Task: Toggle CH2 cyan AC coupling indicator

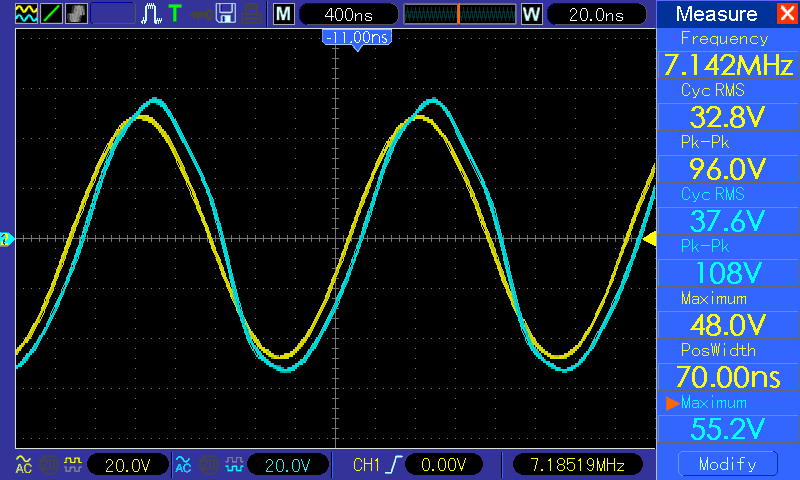Action: (x=183, y=464)
